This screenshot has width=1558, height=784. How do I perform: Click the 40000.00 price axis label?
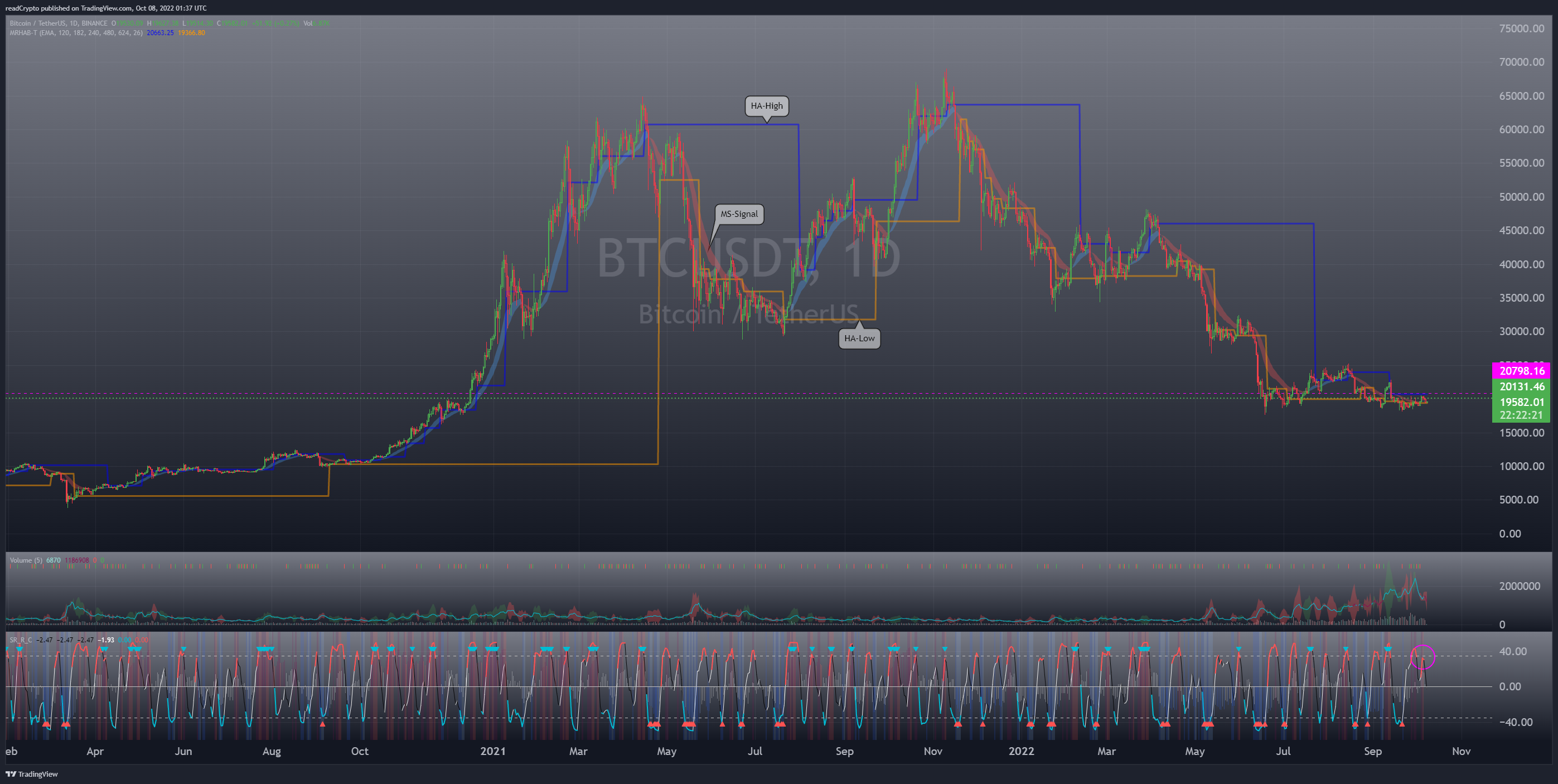(x=1522, y=264)
